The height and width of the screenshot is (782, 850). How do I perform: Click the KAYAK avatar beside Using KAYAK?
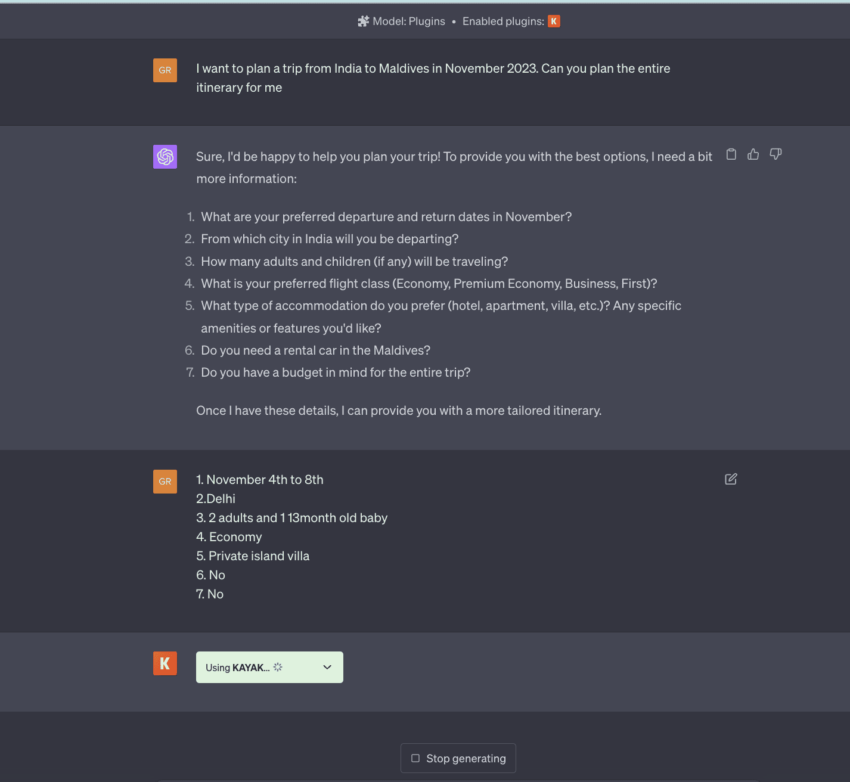click(165, 663)
